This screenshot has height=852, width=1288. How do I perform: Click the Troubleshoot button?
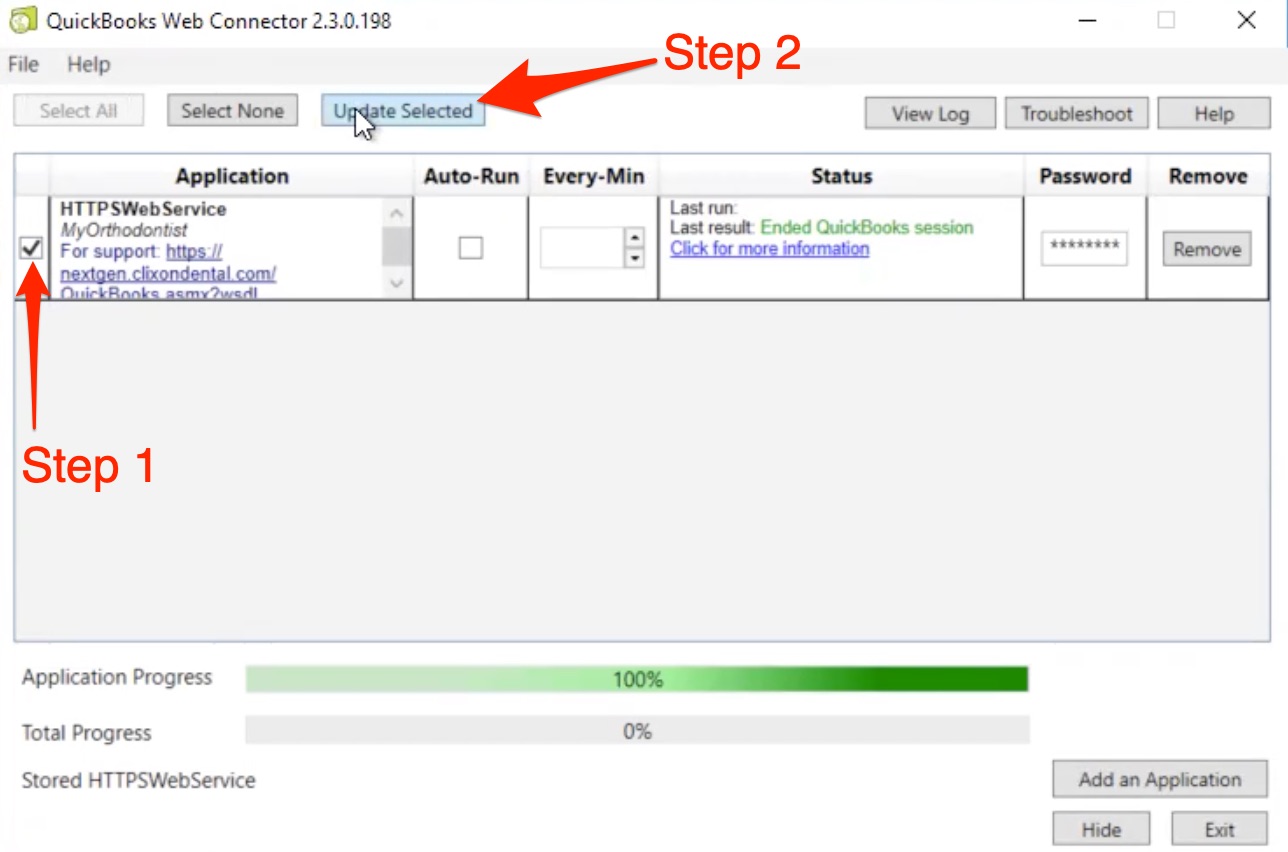point(1076,114)
